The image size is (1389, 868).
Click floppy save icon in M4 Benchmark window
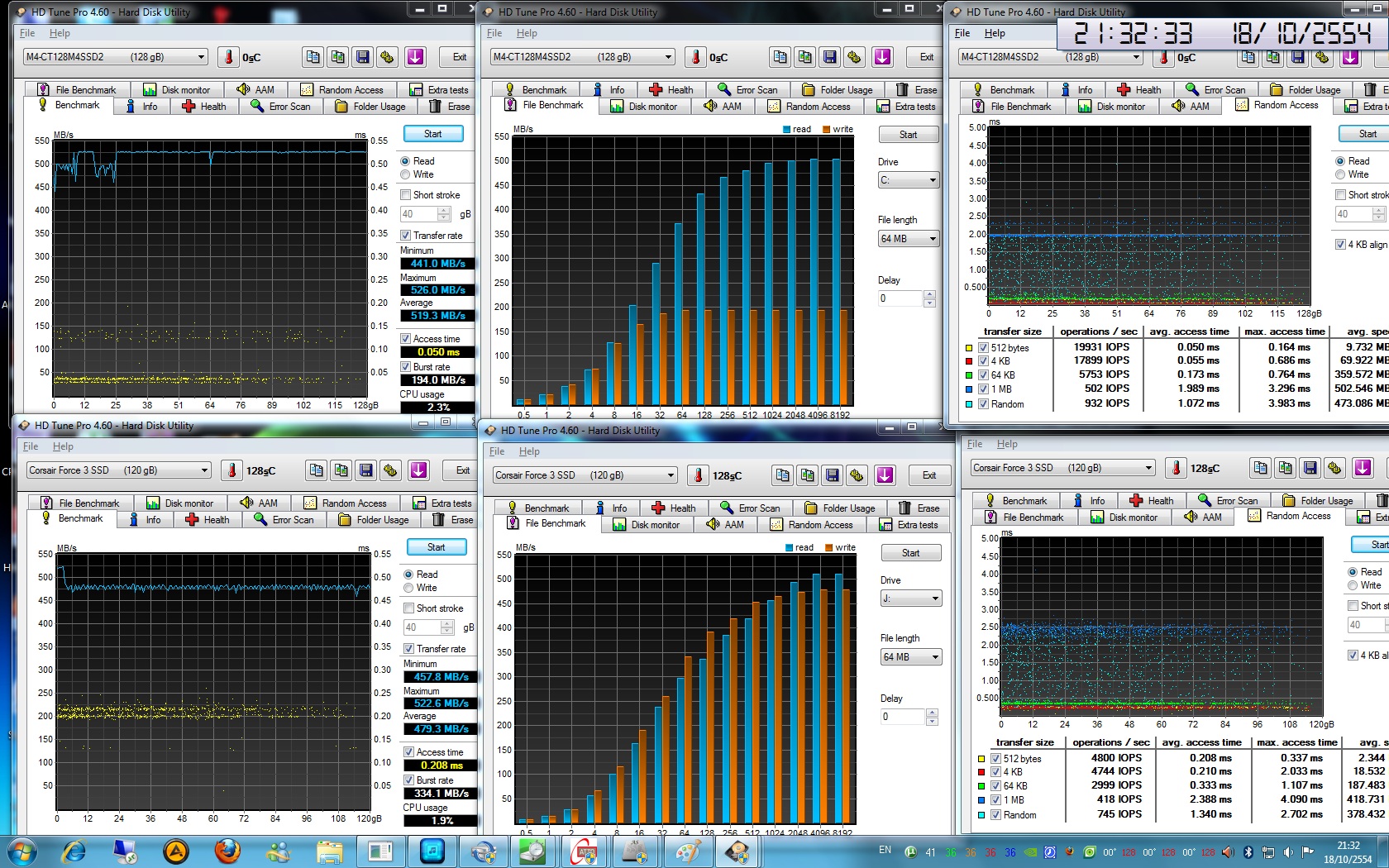click(x=362, y=57)
